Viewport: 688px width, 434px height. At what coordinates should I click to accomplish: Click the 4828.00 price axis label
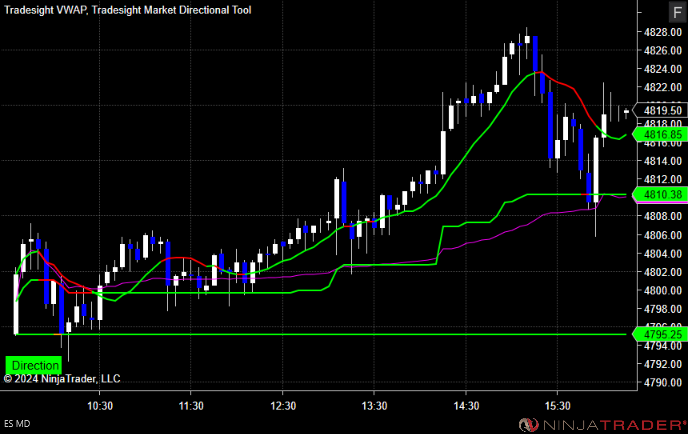(663, 32)
